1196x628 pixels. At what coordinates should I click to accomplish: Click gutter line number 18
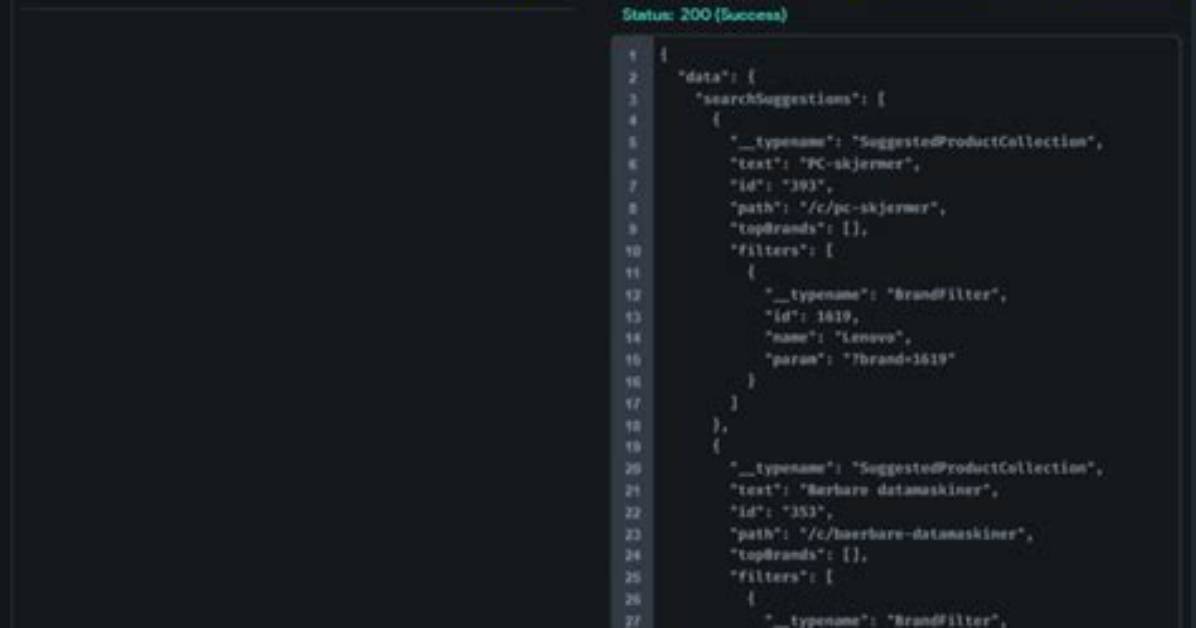click(632, 425)
